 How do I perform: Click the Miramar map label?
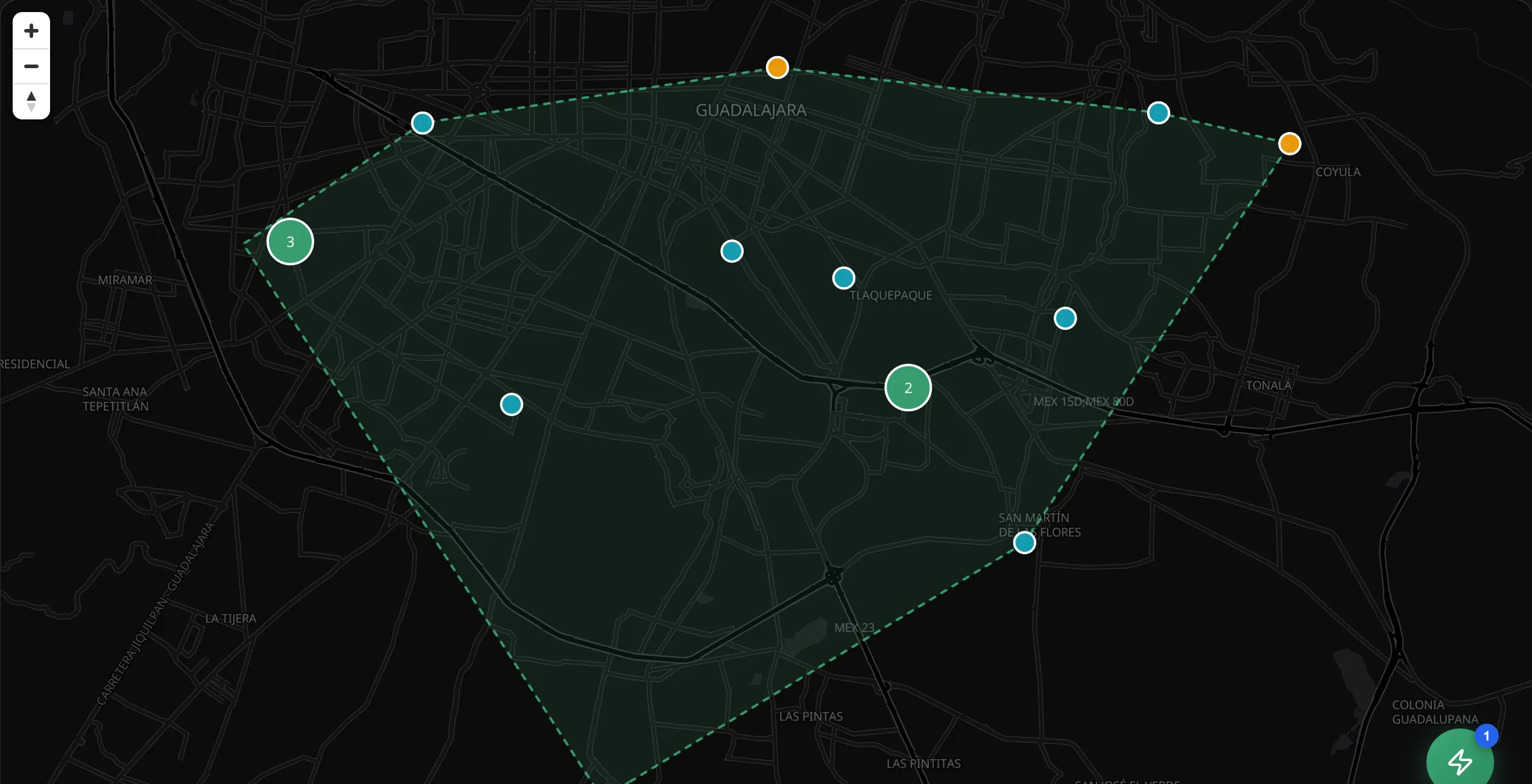point(125,280)
